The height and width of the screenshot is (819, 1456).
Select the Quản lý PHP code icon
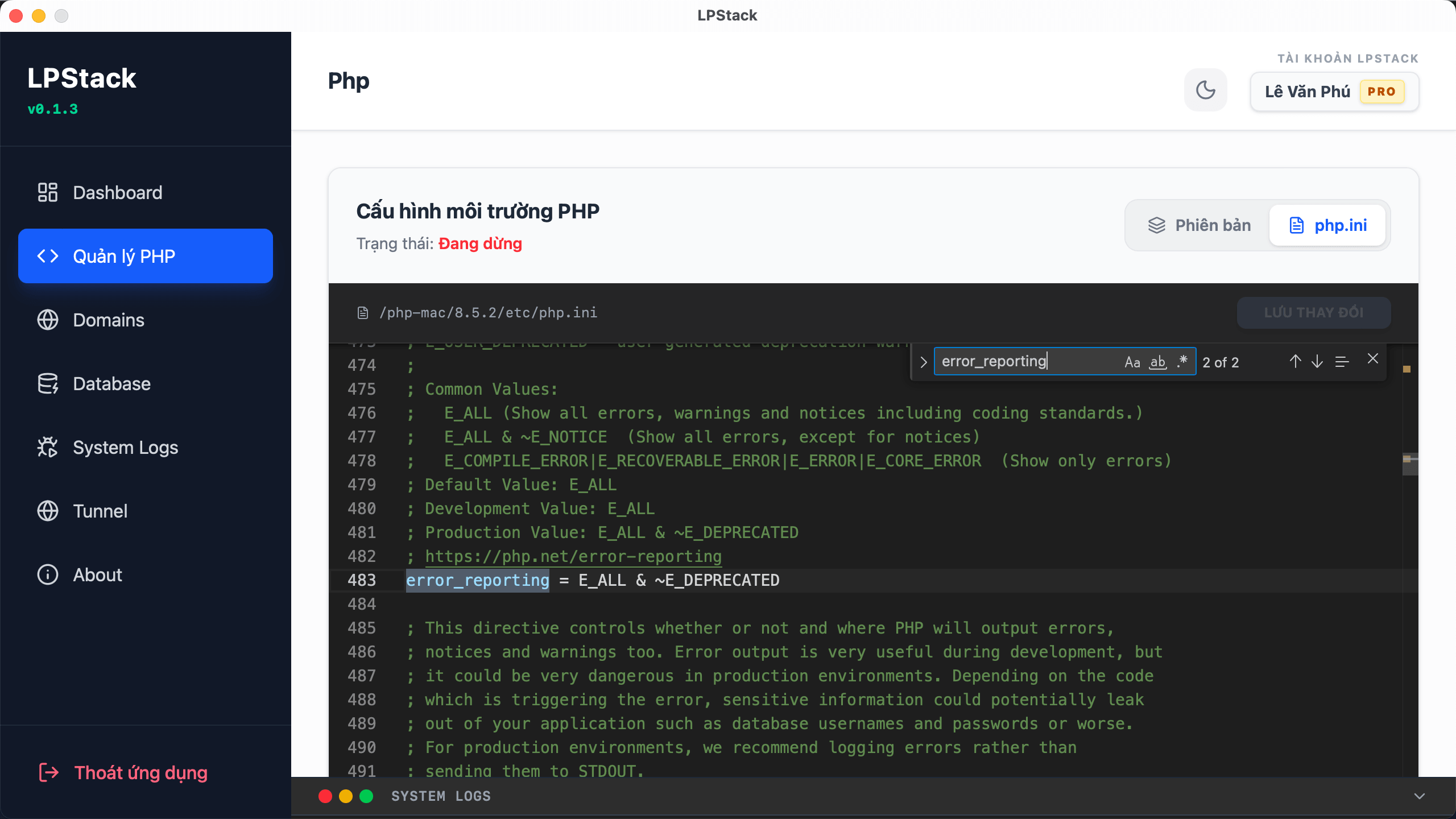pyautogui.click(x=48, y=256)
